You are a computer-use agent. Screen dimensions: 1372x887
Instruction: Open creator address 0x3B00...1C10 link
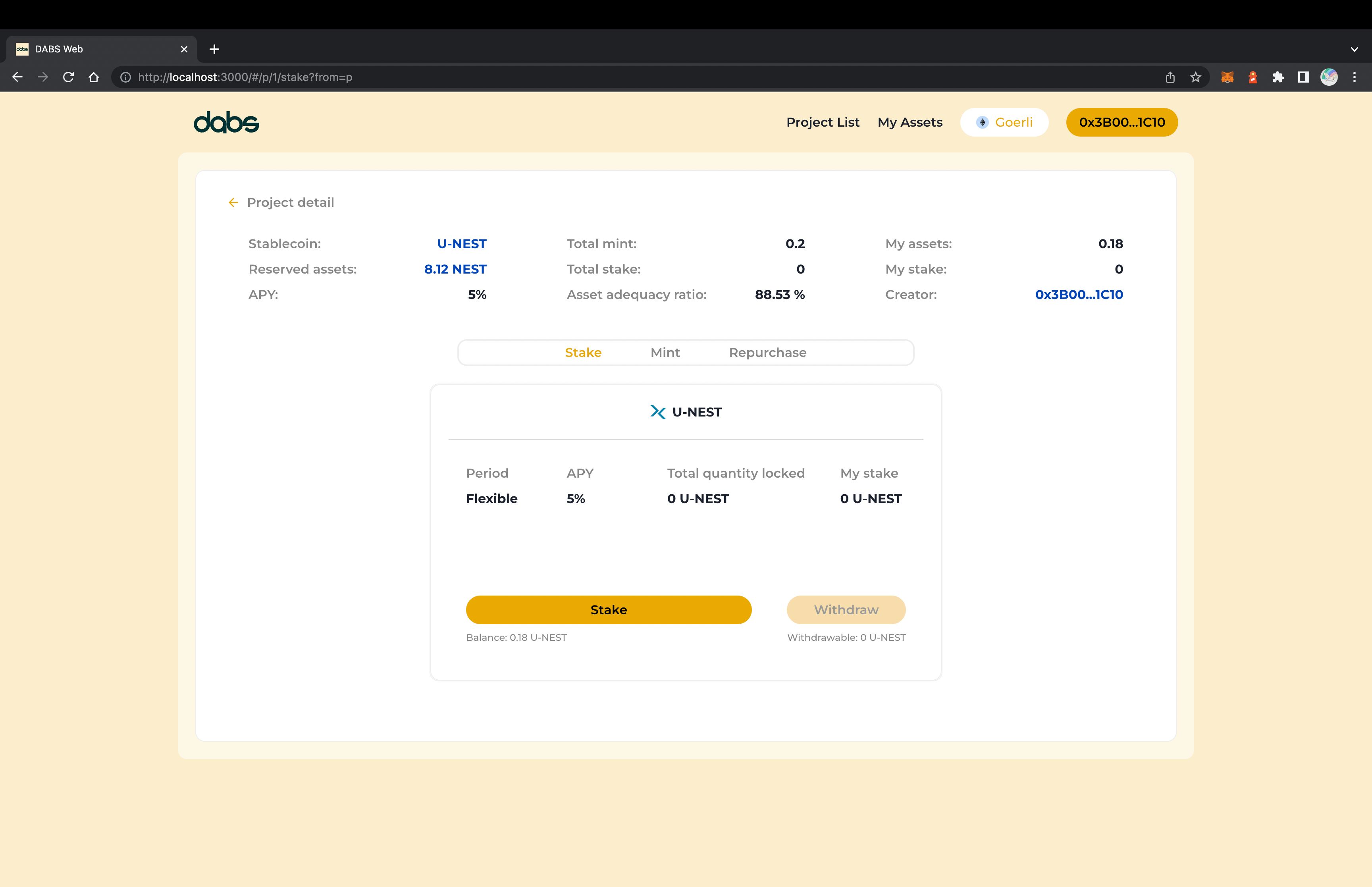click(1079, 295)
